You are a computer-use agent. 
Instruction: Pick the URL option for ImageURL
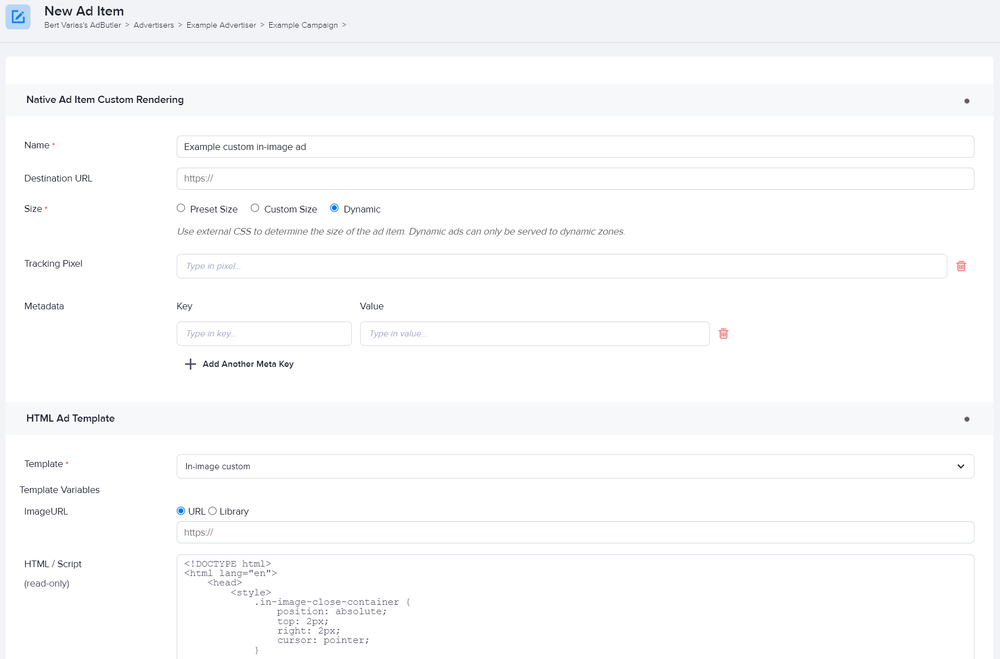[x=181, y=511]
